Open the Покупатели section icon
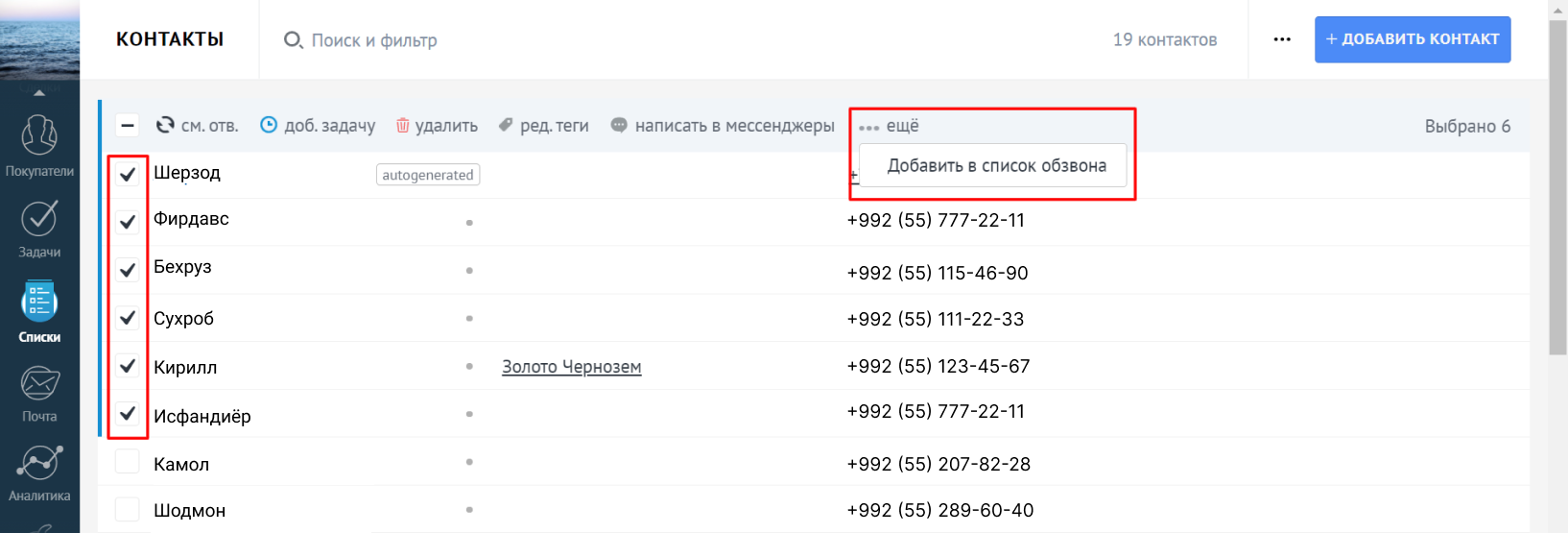This screenshot has width=1568, height=533. tap(39, 135)
